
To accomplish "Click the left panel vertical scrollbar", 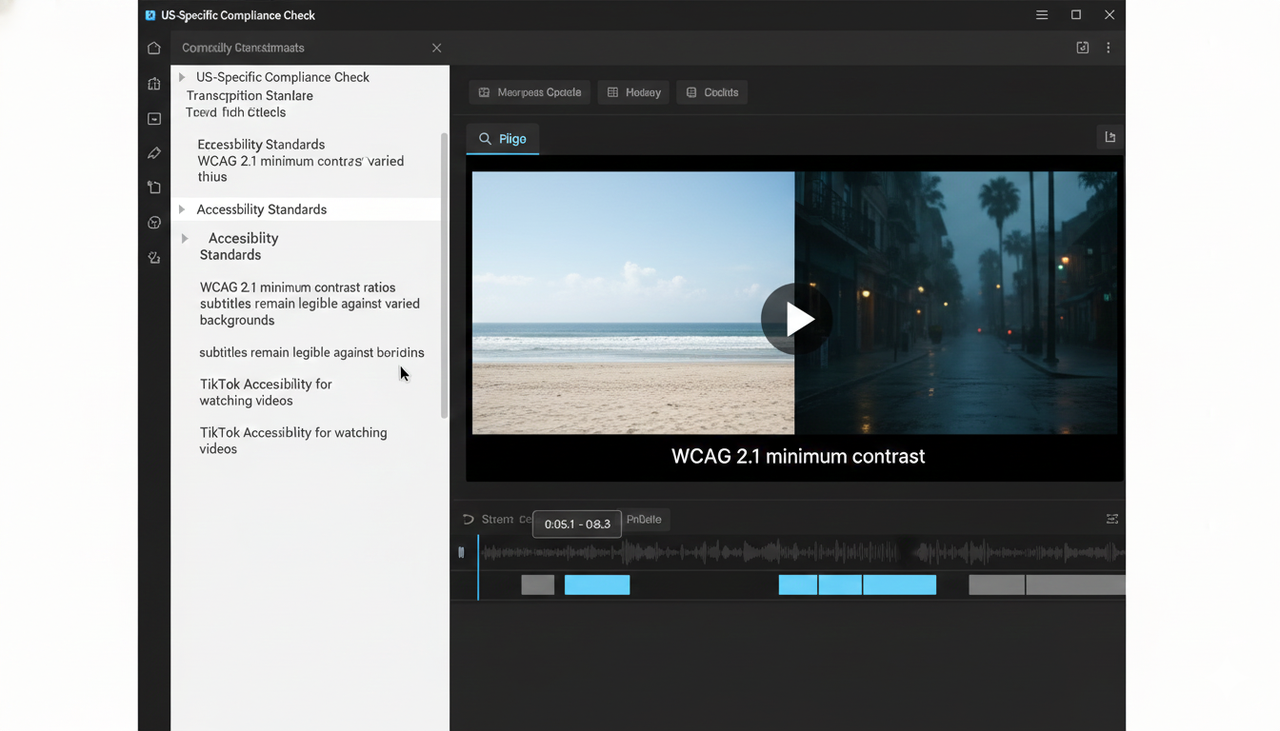I will click(x=444, y=275).
